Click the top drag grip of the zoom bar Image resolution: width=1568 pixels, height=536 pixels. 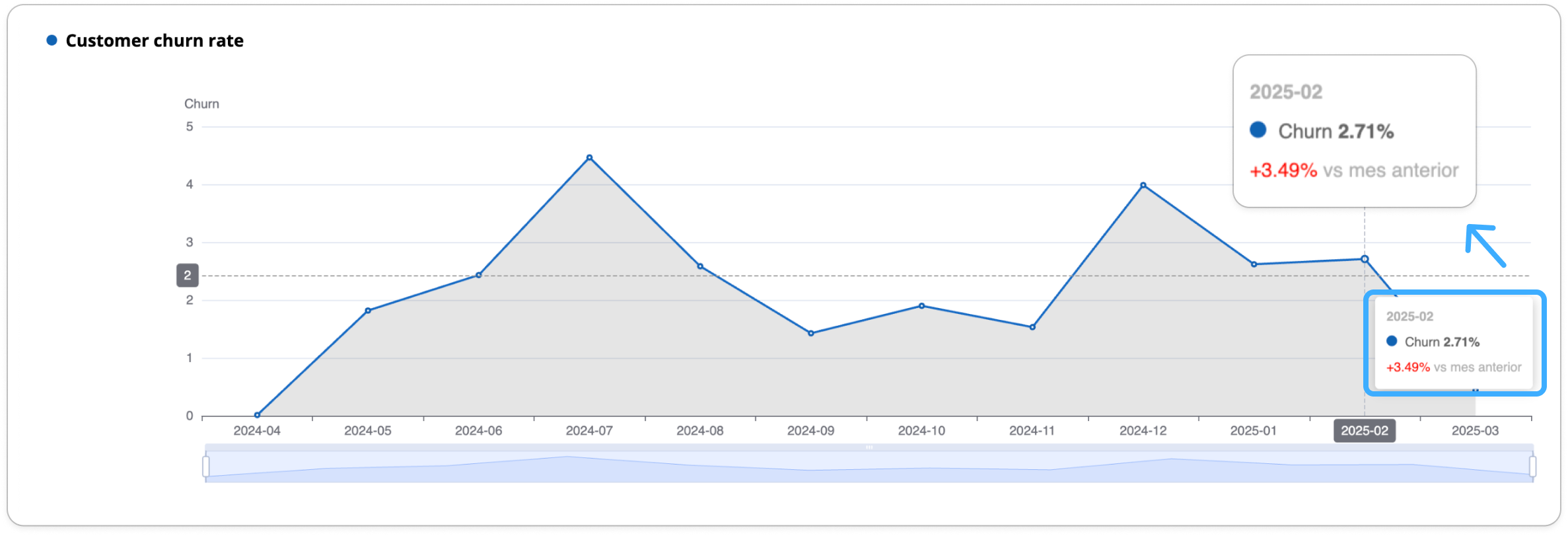(869, 447)
